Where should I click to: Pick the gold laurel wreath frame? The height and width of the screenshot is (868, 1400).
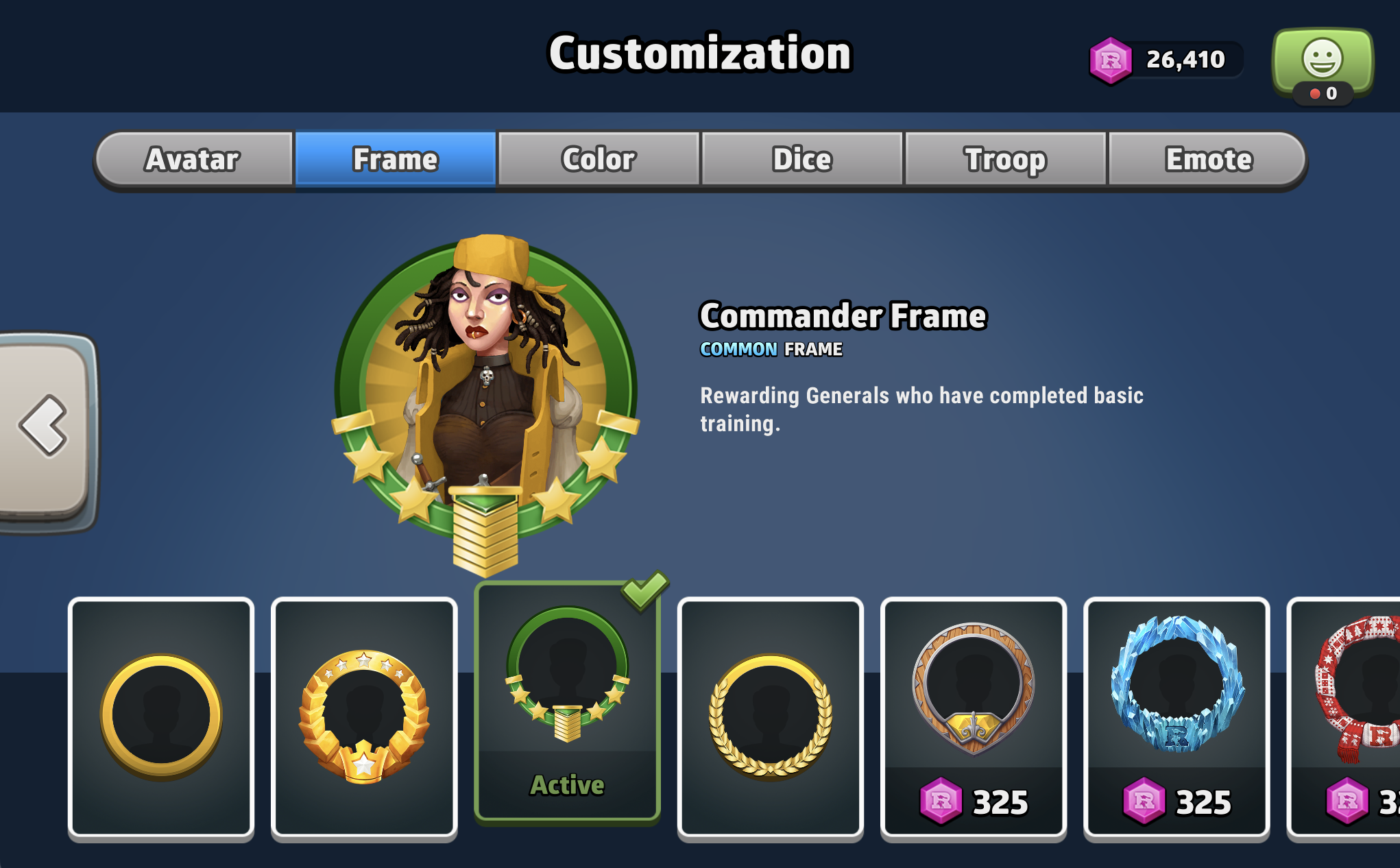[x=770, y=716]
